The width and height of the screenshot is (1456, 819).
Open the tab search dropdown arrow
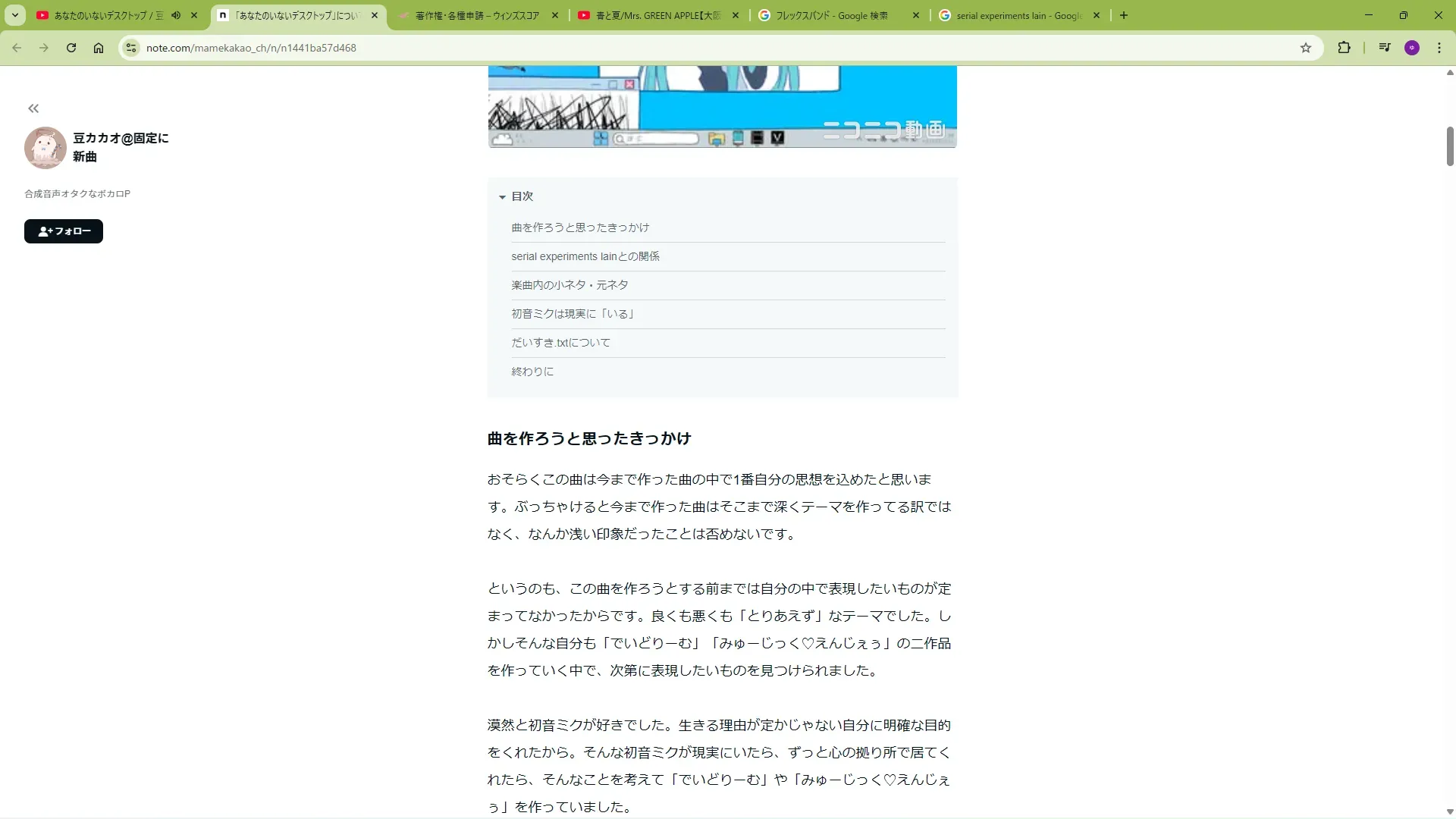14,15
